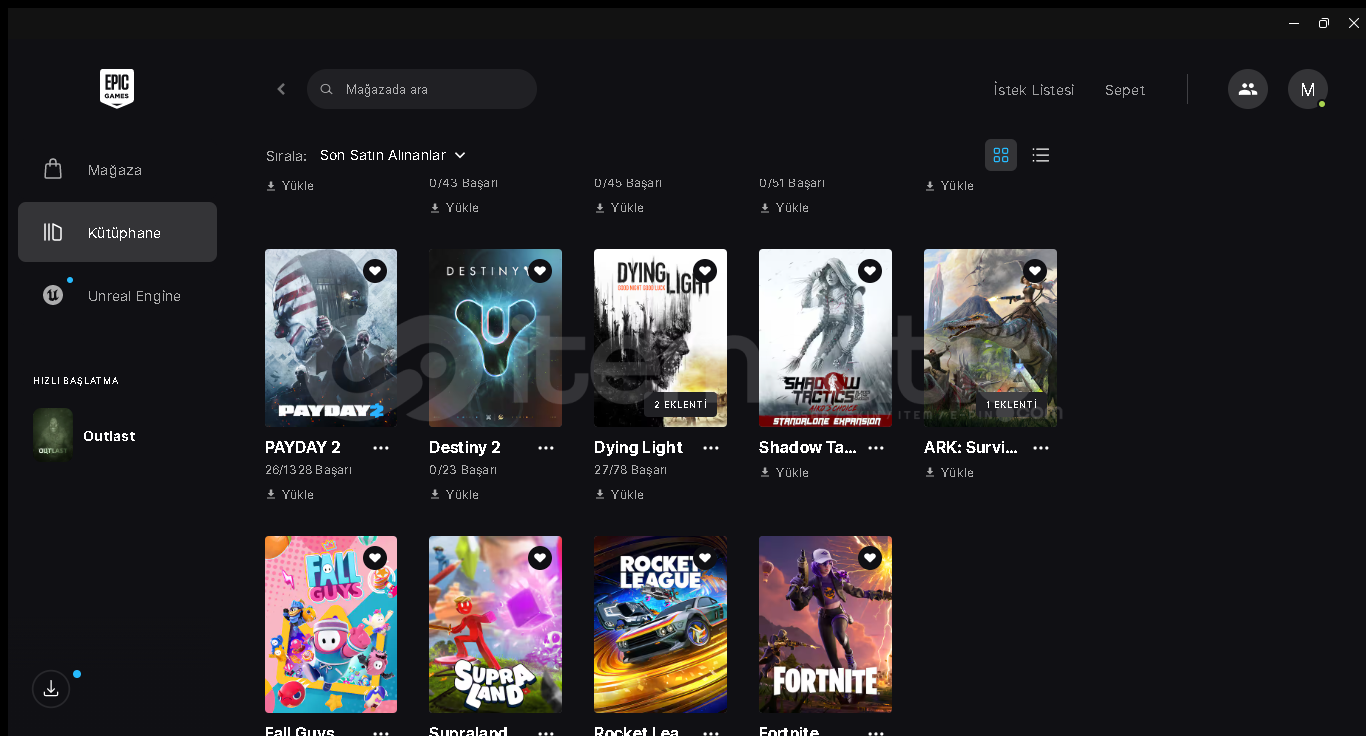Toggle favorite heart on Shadow Tactics
The image size is (1366, 736).
(870, 271)
